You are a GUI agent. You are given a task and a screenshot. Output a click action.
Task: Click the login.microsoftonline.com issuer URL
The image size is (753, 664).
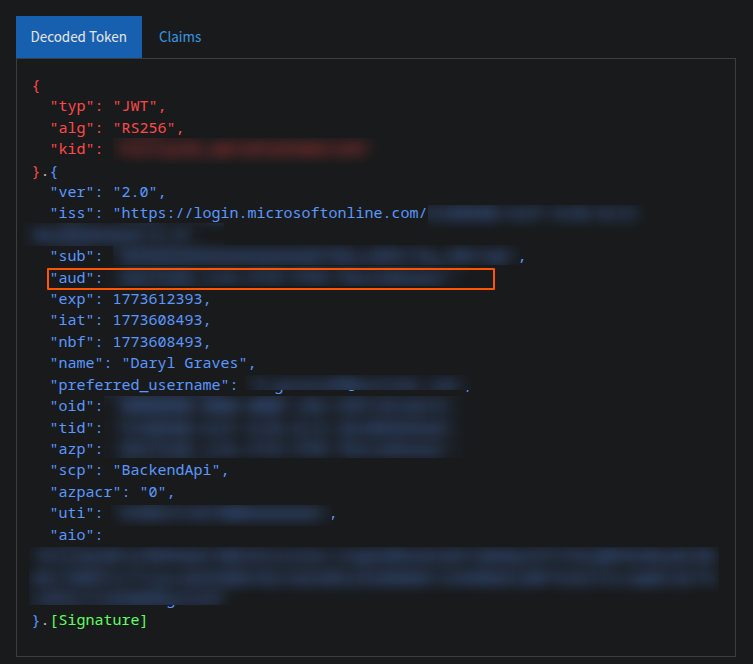click(270, 213)
